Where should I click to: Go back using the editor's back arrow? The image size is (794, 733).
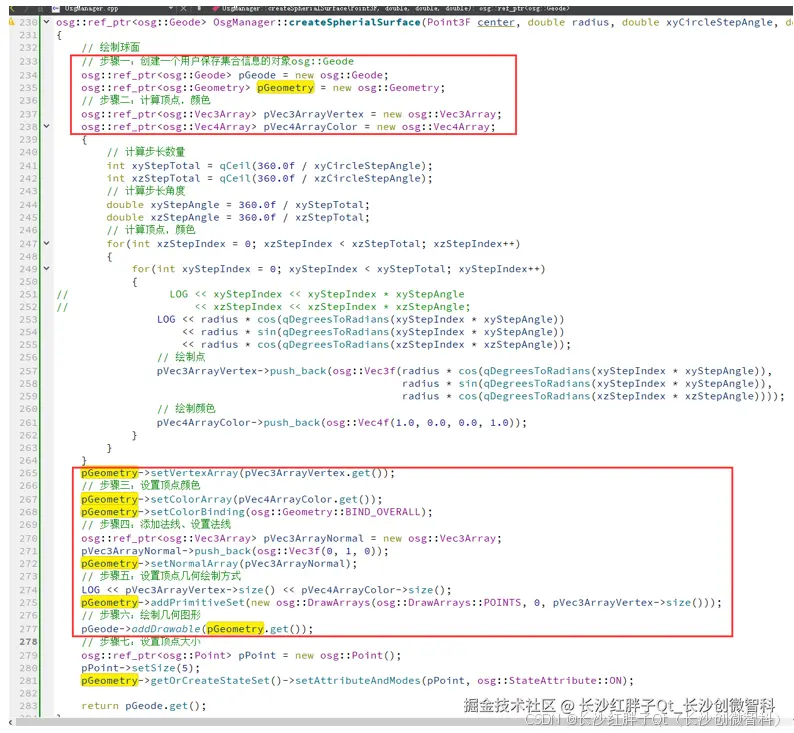12,9
